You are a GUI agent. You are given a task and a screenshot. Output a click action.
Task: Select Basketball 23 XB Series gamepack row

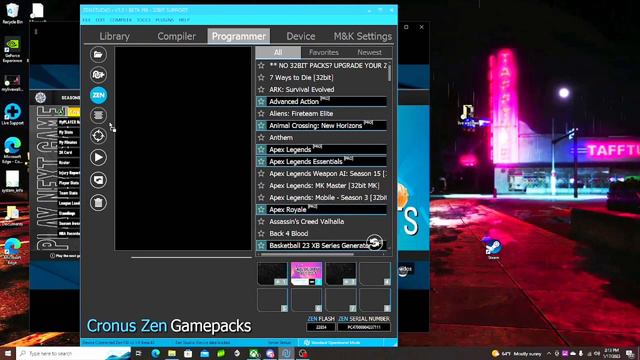pyautogui.click(x=321, y=245)
